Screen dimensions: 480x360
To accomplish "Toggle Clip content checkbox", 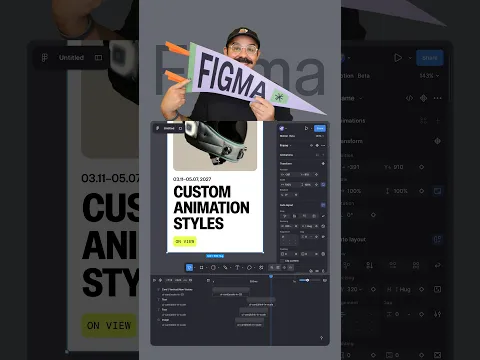I will point(282,261).
